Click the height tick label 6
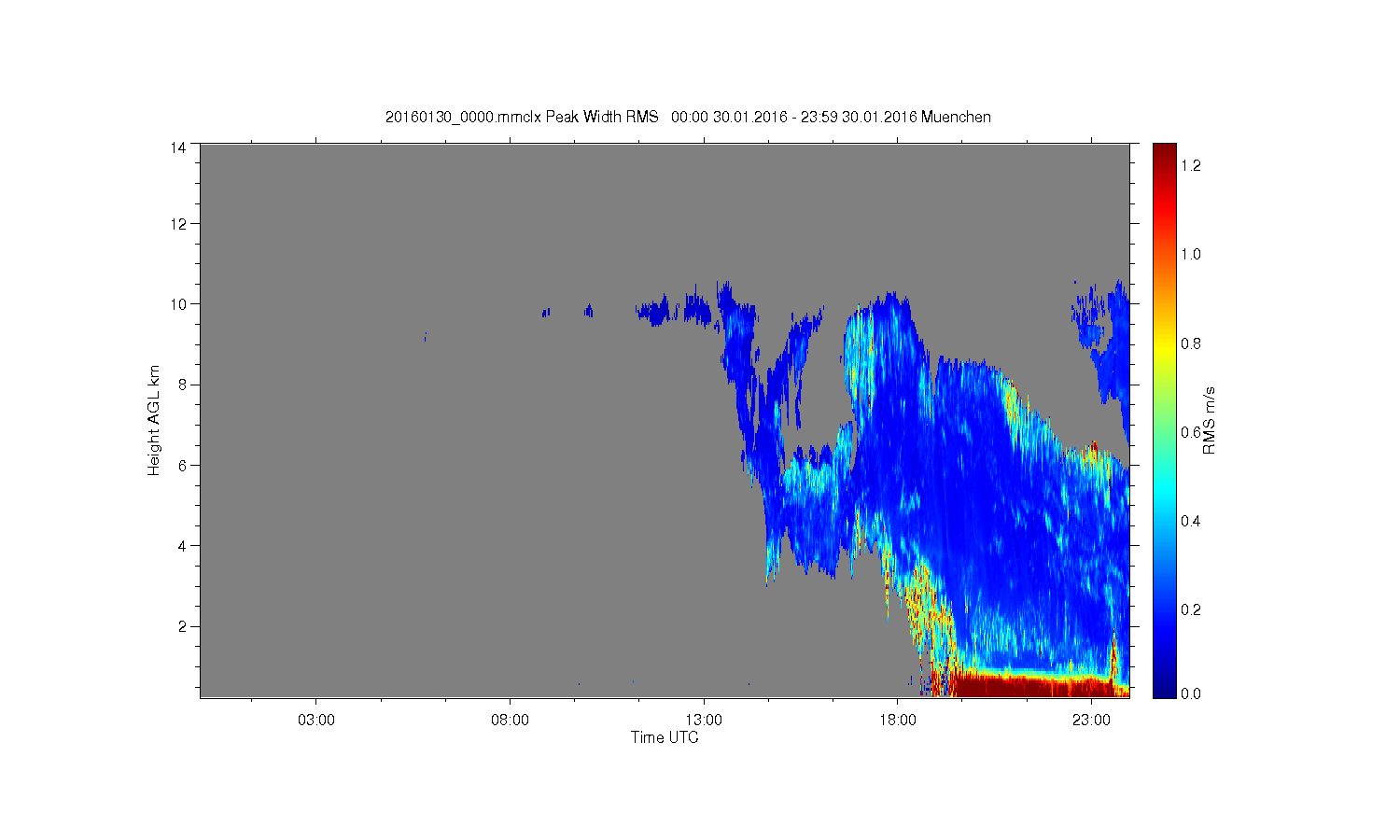The height and width of the screenshot is (840, 1400). pyautogui.click(x=182, y=465)
